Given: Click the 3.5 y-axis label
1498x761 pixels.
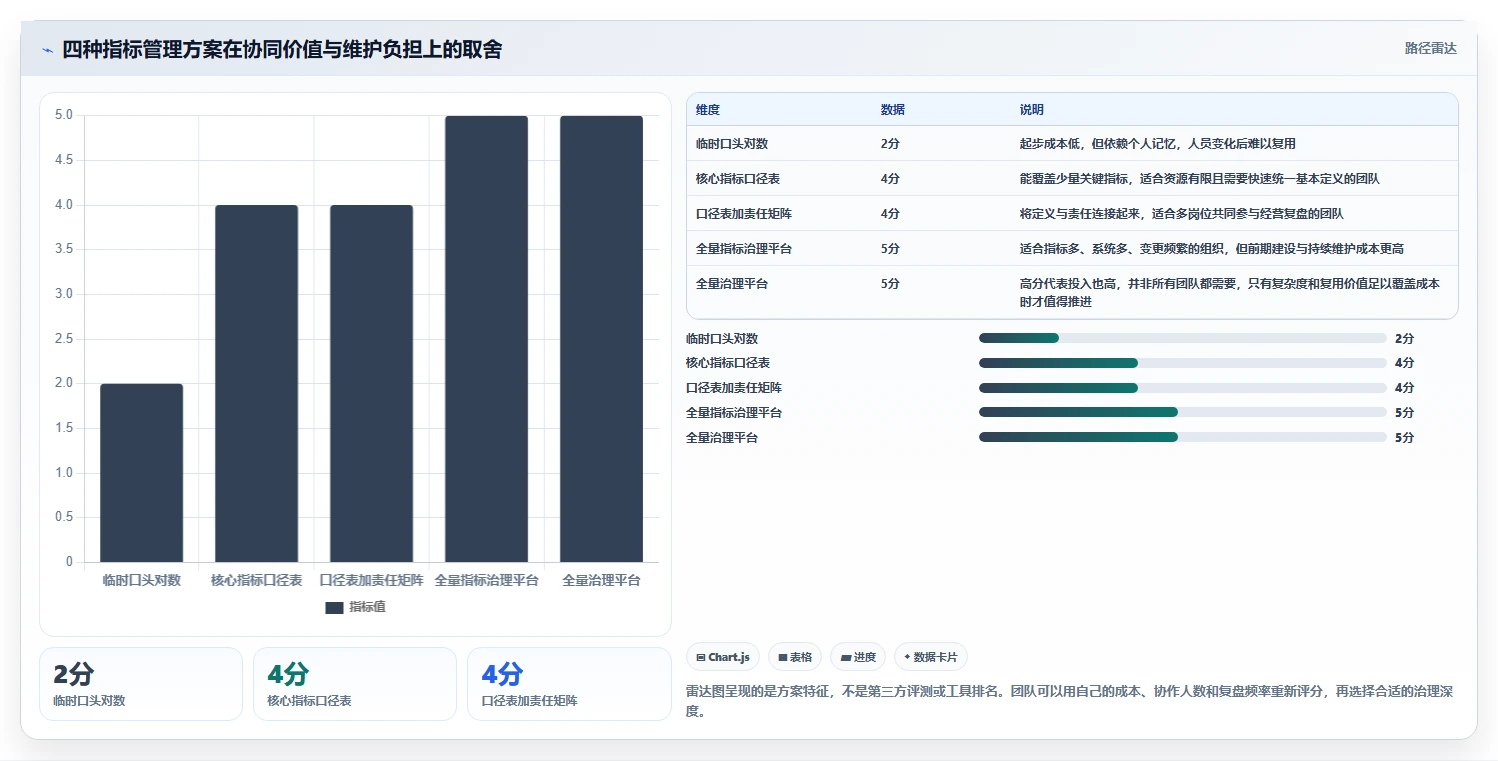Looking at the screenshot, I should coord(63,249).
